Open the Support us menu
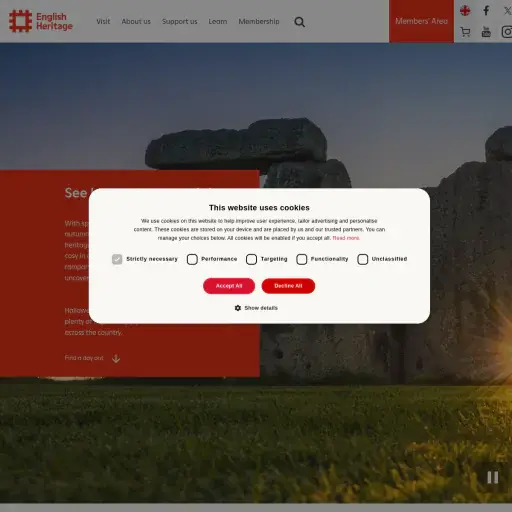The height and width of the screenshot is (512, 512). (180, 21)
